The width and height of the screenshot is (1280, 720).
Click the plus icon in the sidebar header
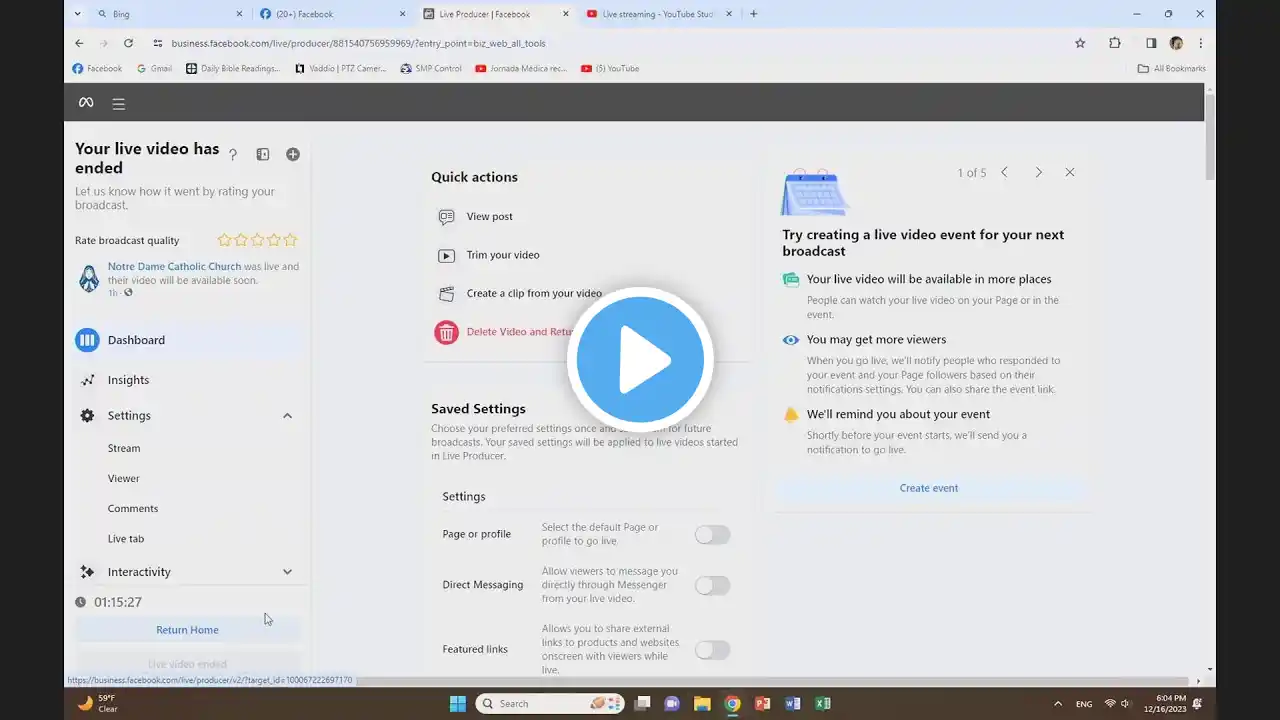coord(293,154)
